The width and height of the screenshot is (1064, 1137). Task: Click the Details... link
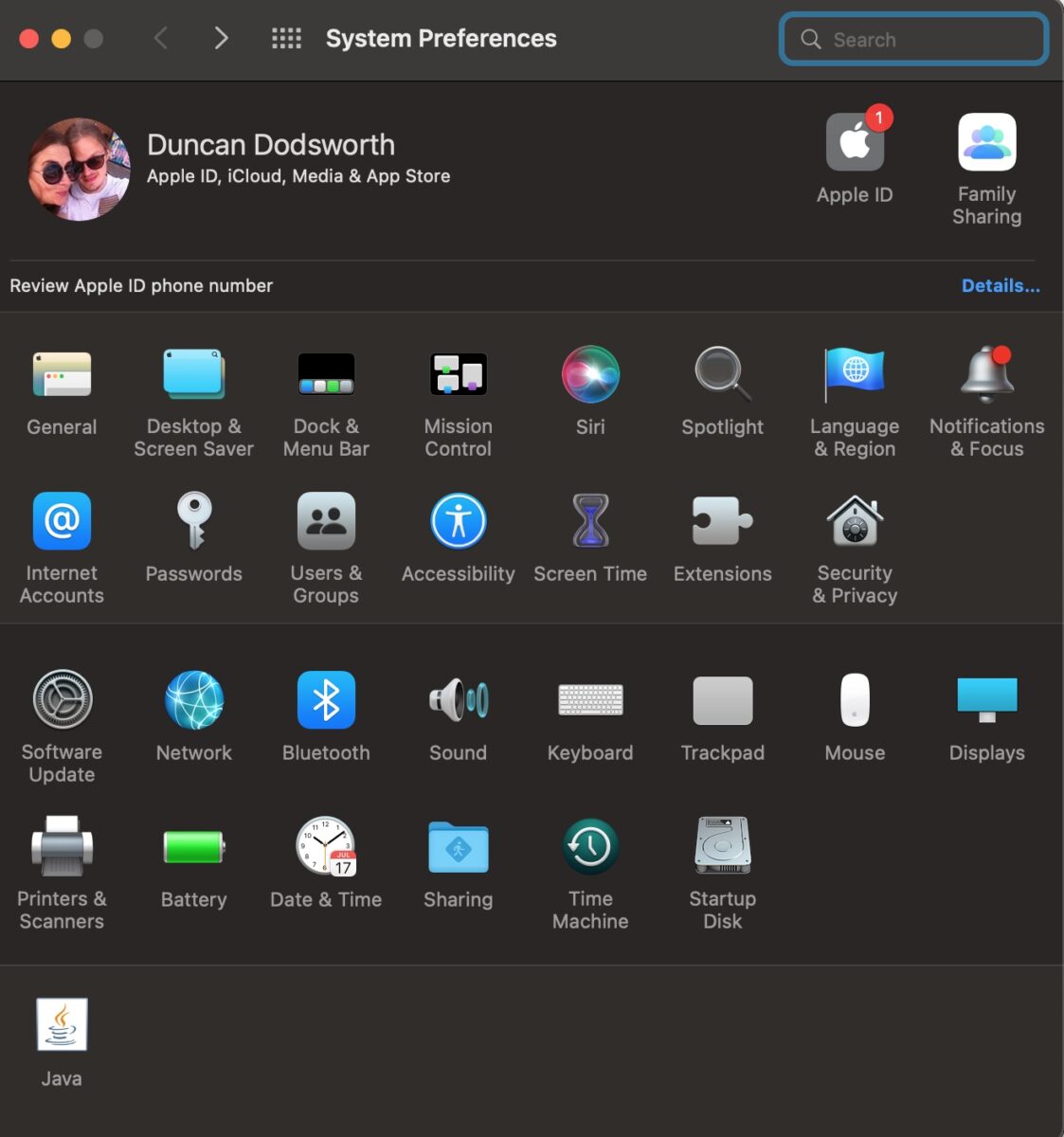[1001, 286]
